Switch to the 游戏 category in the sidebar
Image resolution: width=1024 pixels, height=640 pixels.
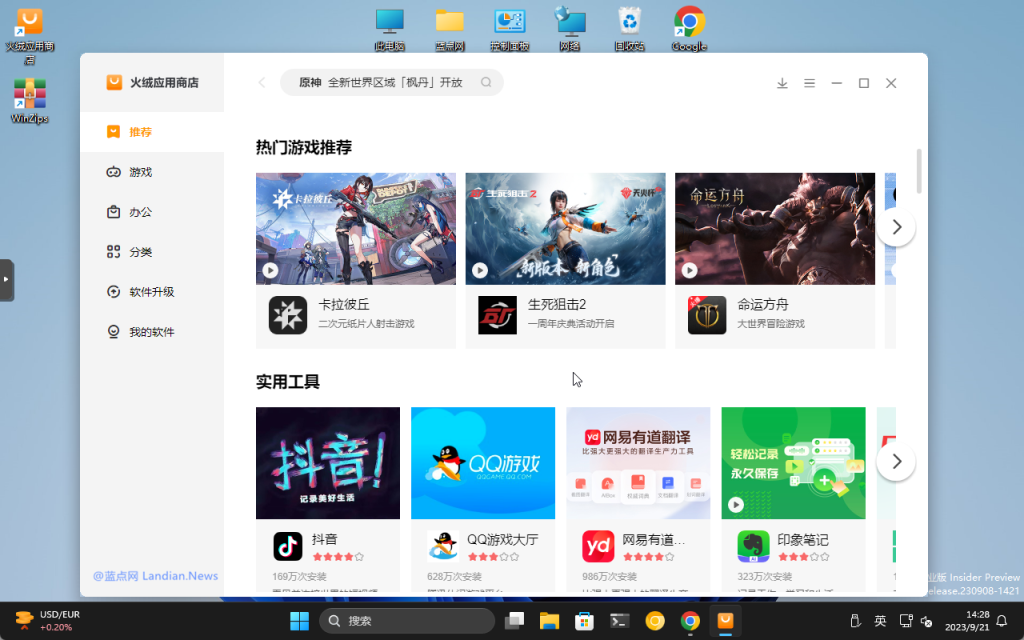pos(152,172)
